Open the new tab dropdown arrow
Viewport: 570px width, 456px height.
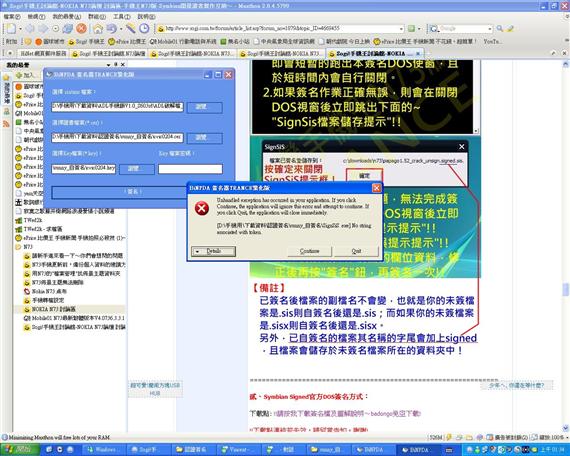point(20,29)
